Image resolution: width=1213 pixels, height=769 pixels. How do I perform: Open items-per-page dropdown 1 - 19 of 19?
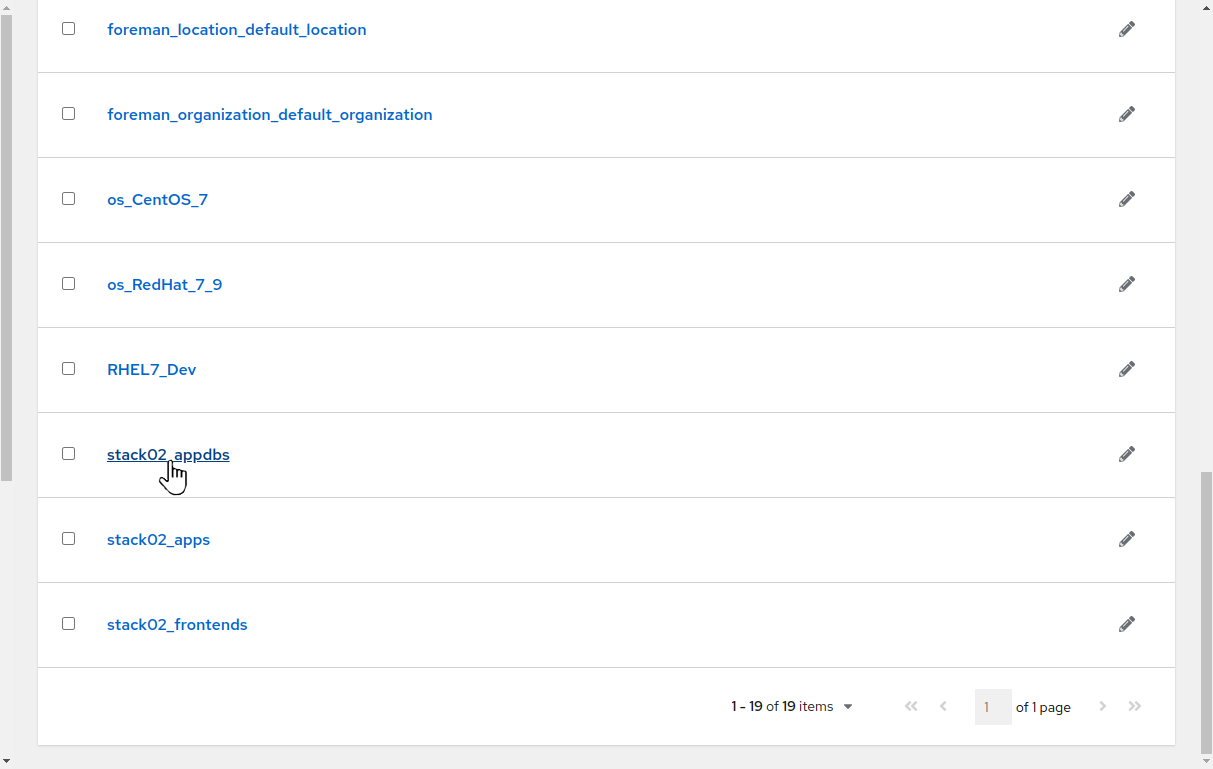click(792, 707)
